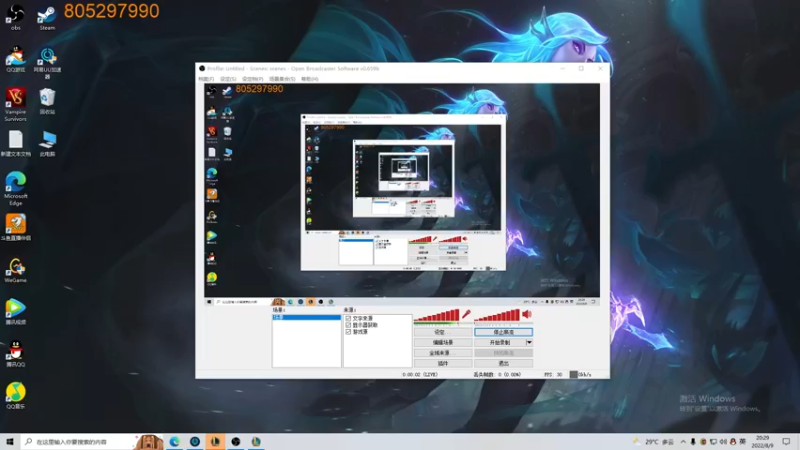
Task: Click the 插件 plugins button
Action: 442,363
